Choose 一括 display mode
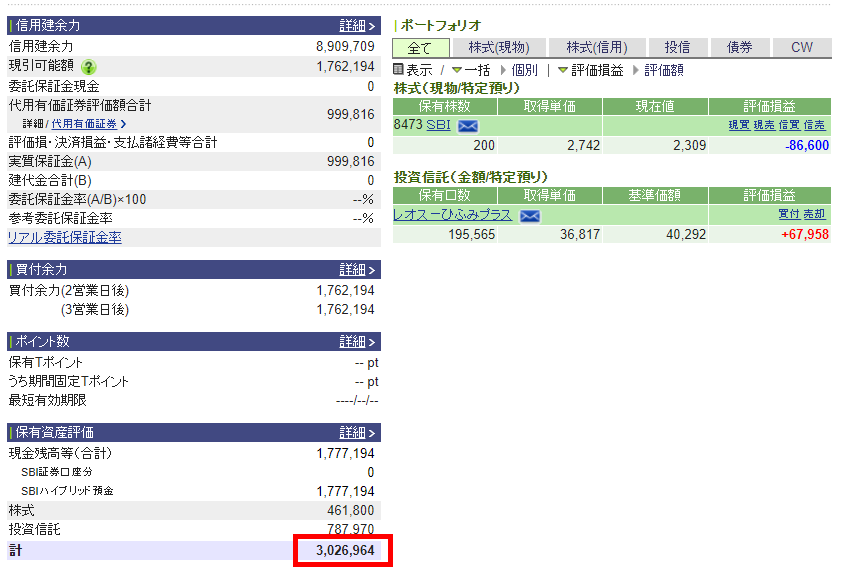The width and height of the screenshot is (844, 567). 477,70
